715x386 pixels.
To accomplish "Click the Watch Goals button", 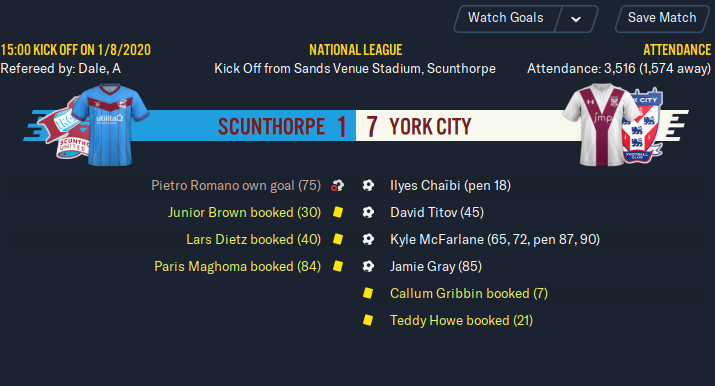I will point(505,18).
